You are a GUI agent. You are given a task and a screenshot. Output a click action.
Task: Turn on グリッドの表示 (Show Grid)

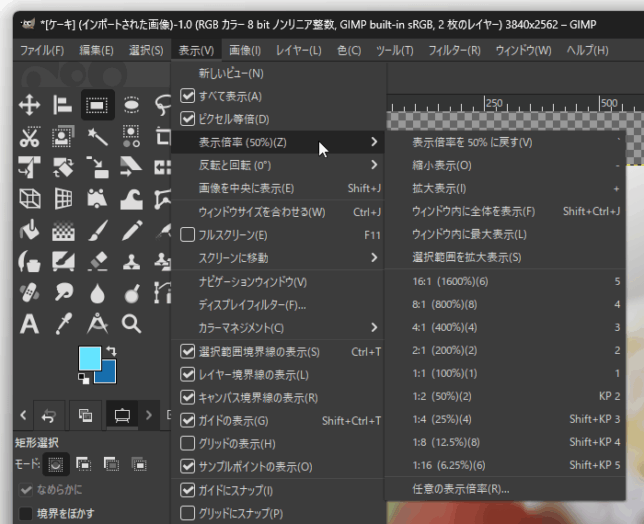click(x=188, y=443)
